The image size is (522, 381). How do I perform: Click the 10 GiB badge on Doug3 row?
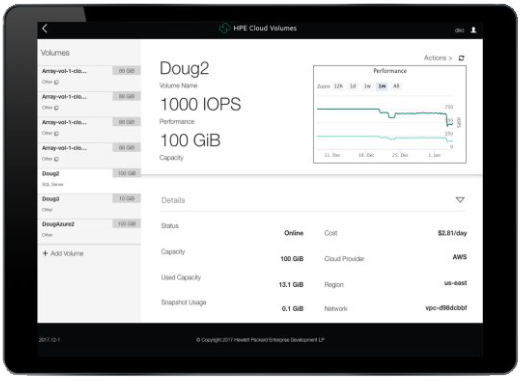point(127,198)
